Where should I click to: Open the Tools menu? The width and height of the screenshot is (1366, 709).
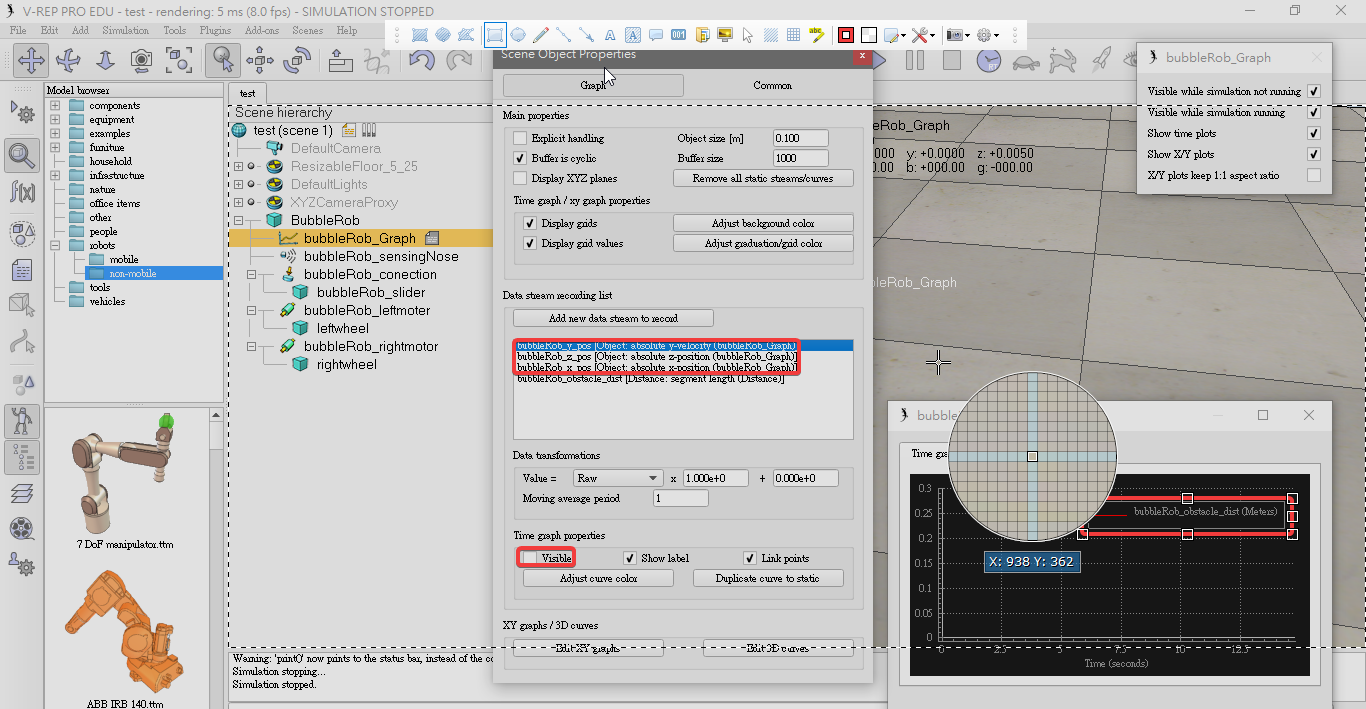pyautogui.click(x=174, y=31)
